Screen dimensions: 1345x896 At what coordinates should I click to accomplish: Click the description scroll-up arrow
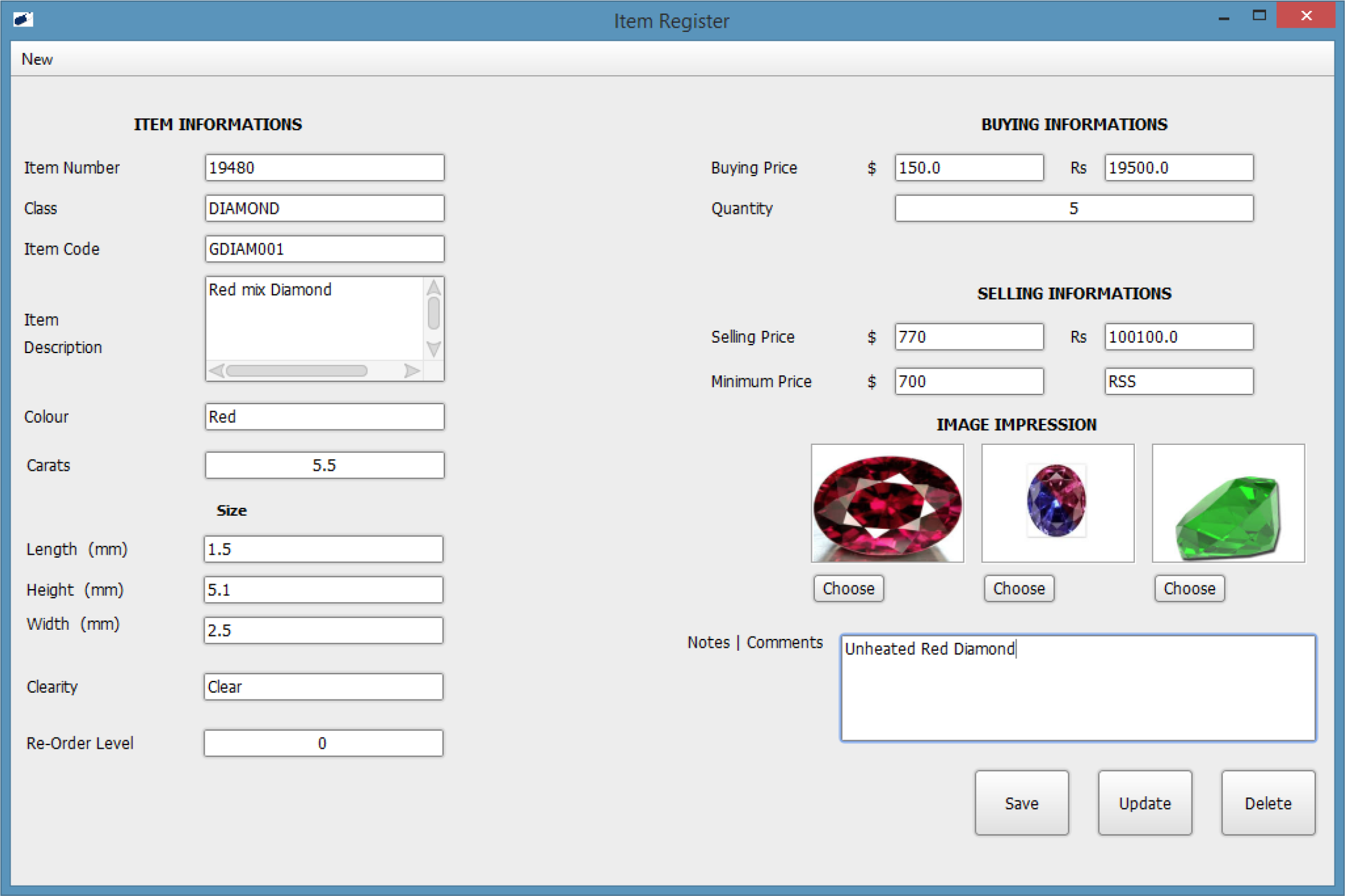433,288
